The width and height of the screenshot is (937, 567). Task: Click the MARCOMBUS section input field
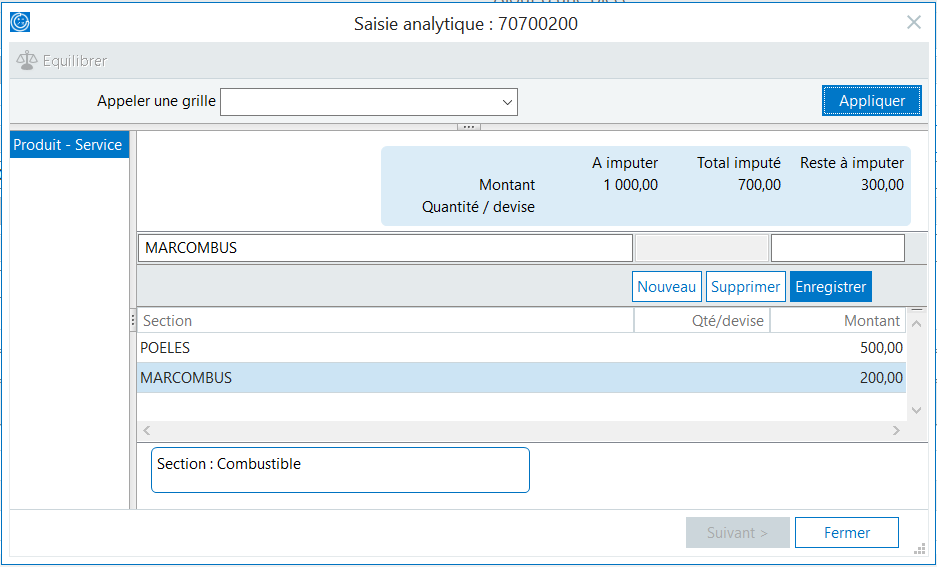pyautogui.click(x=385, y=248)
